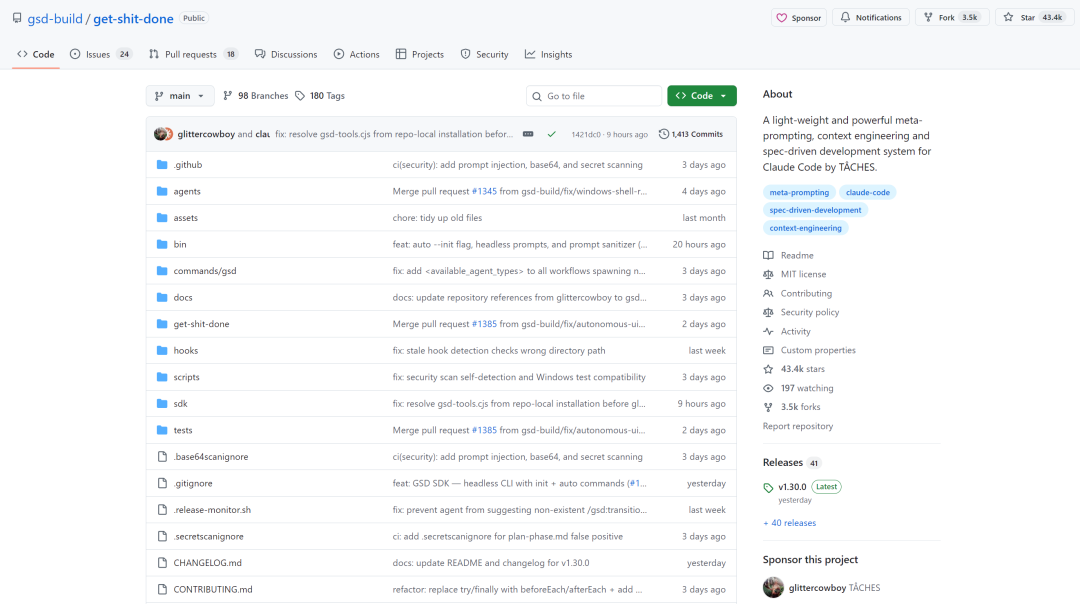Go to the Insights tab
This screenshot has width=1080, height=604.
(x=548, y=54)
